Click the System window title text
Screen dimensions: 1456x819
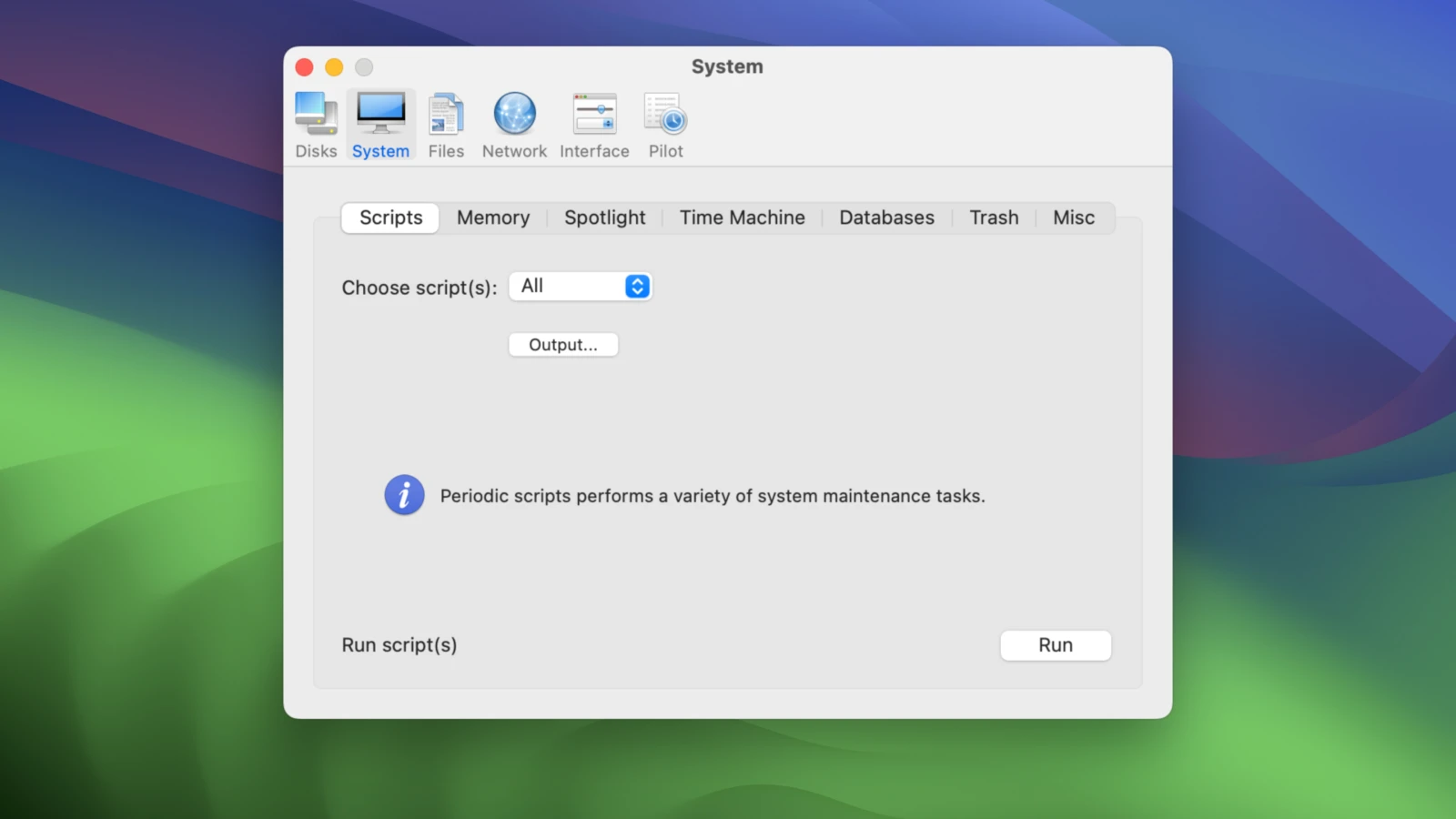[x=727, y=66]
